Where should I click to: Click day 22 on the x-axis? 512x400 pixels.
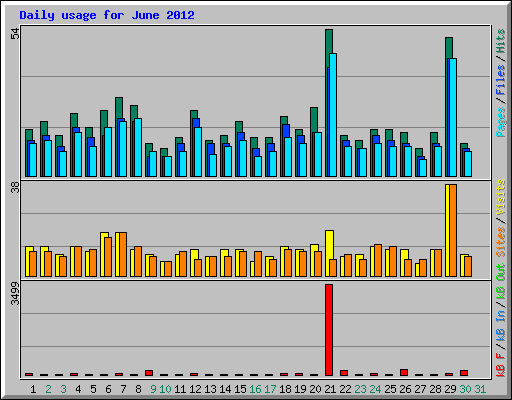click(345, 389)
